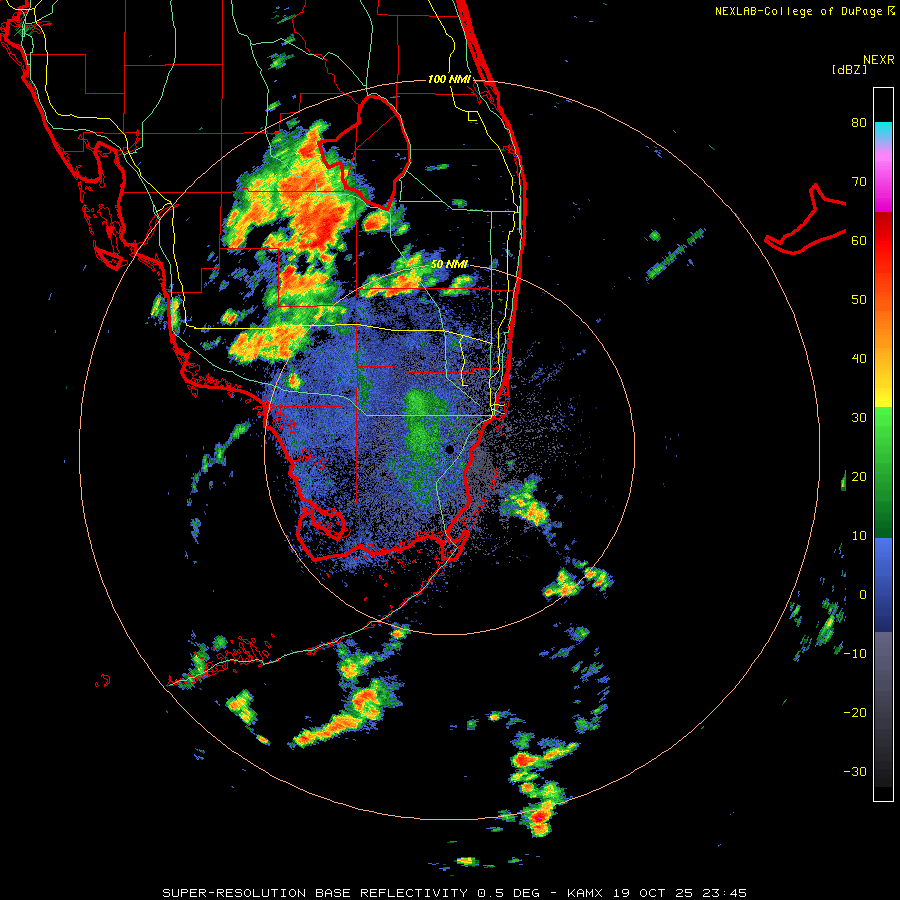Click the 40 value on dBZ scale
This screenshot has width=900, height=900.
859,359
